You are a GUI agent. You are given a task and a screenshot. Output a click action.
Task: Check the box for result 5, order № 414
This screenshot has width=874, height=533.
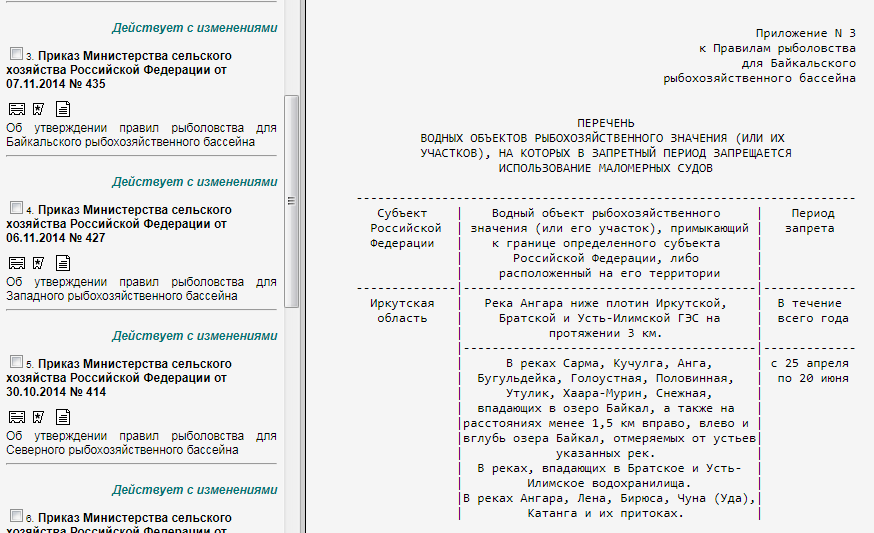[x=15, y=361]
